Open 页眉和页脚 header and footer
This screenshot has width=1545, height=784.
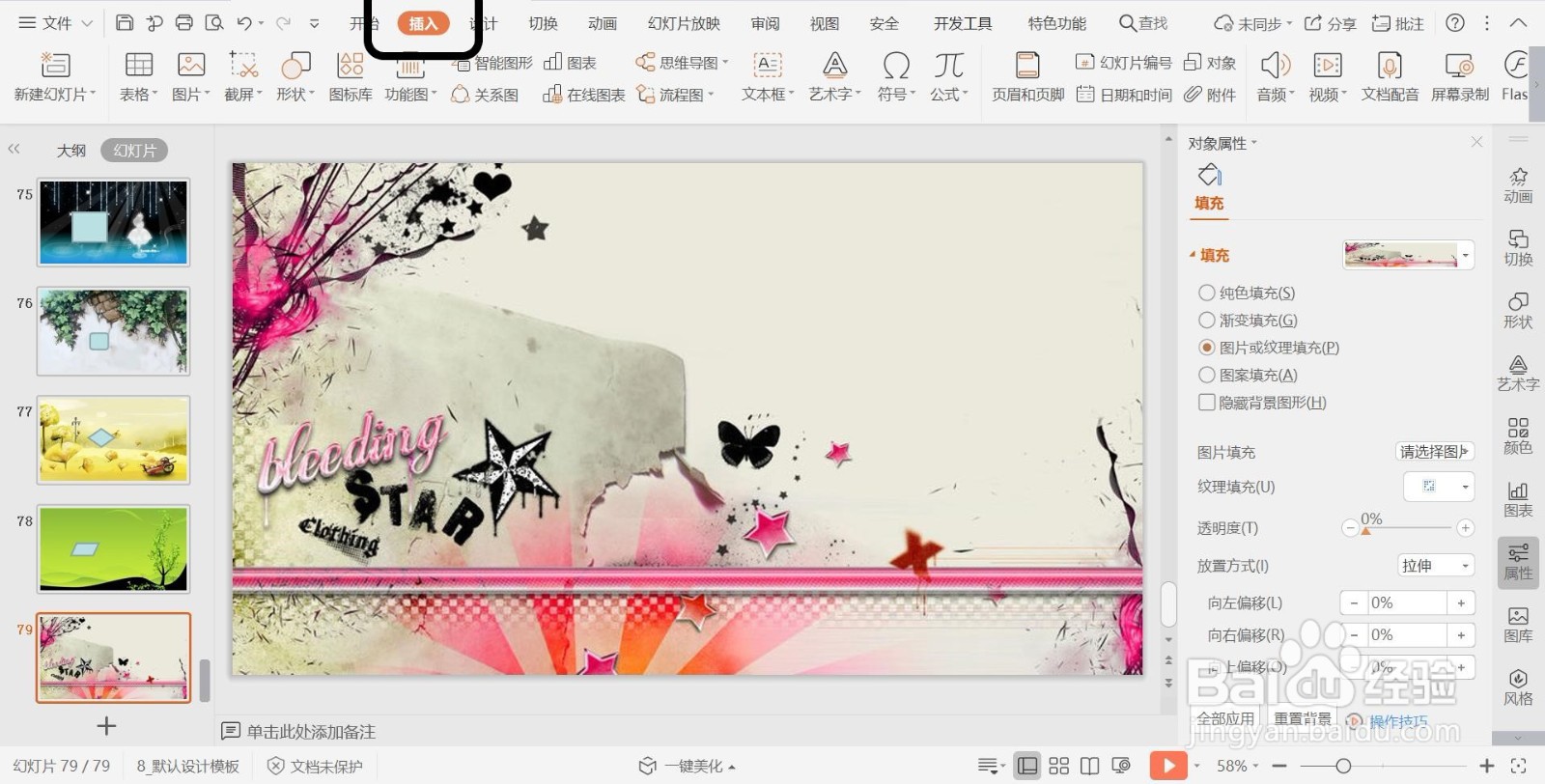click(x=1028, y=77)
